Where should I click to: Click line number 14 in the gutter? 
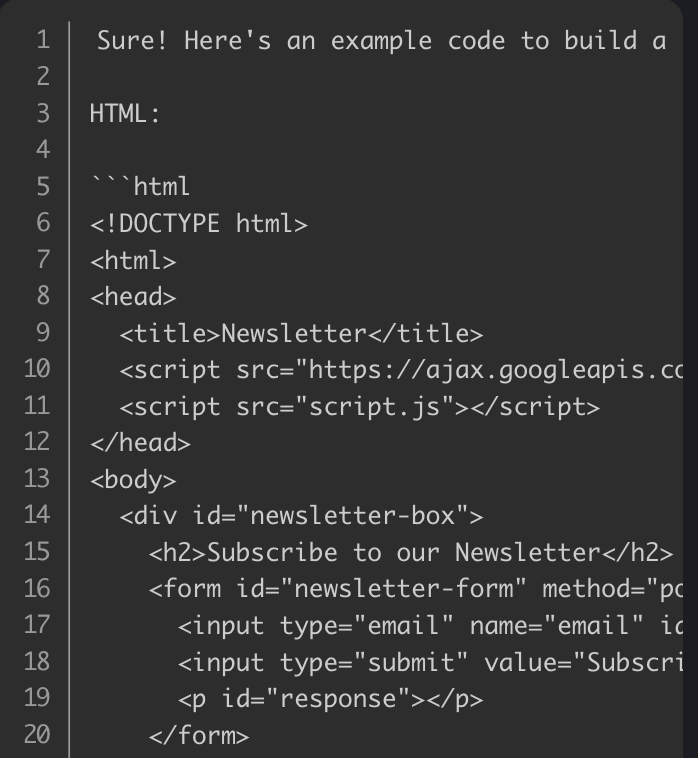click(36, 515)
